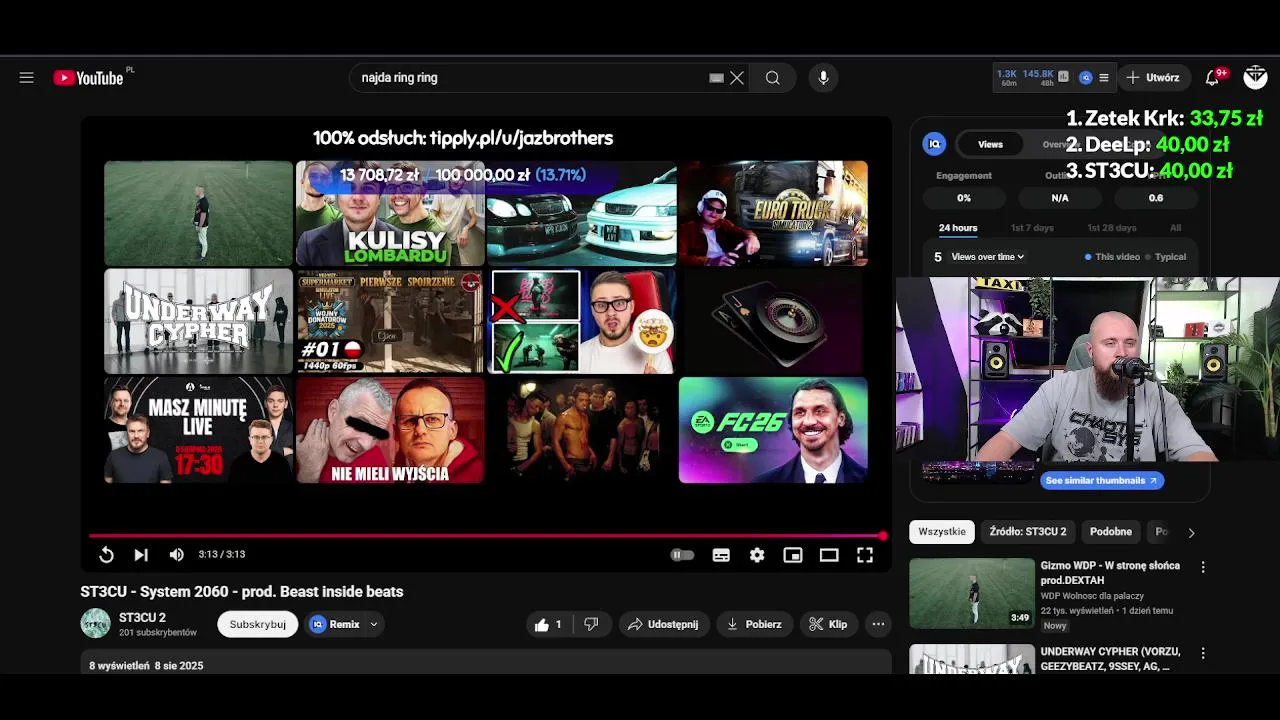Select Wszystkie filter chip
This screenshot has height=720, width=1280.
tap(942, 532)
